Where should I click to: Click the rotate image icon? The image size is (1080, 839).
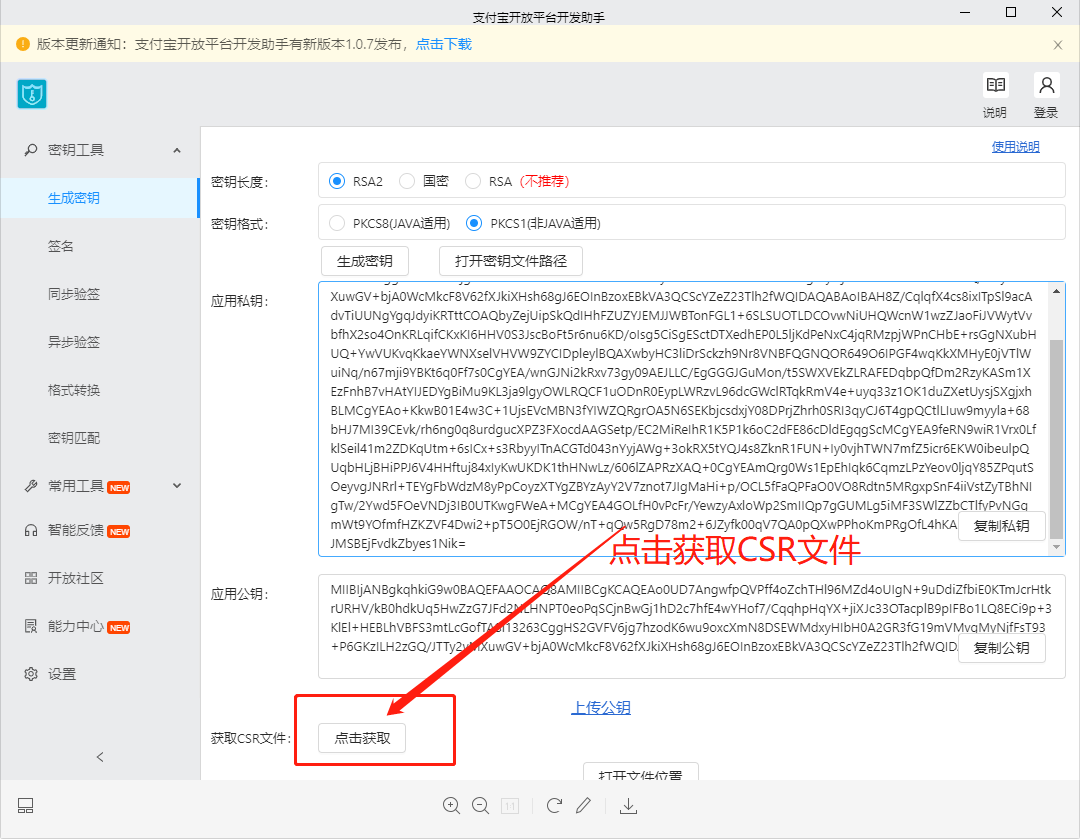(x=554, y=806)
